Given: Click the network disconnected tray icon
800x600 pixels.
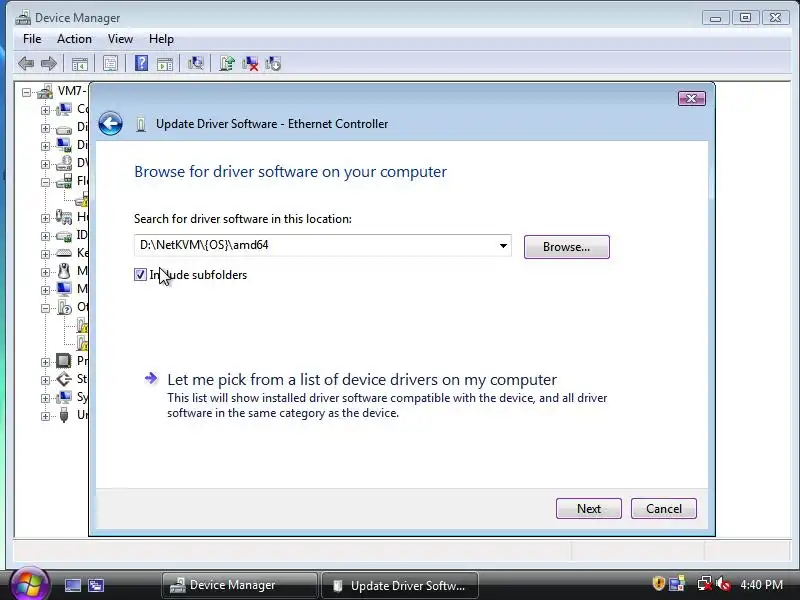Looking at the screenshot, I should 704,584.
